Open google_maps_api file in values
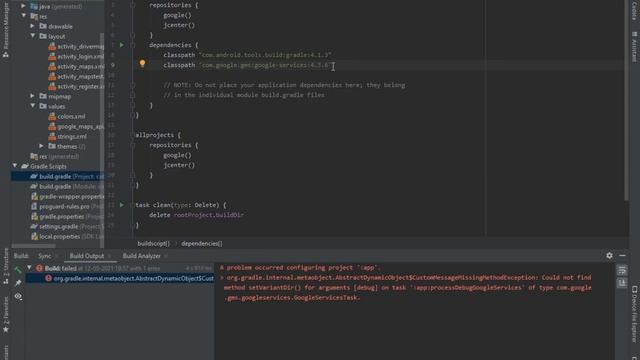640x360 pixels. [x=76, y=127]
